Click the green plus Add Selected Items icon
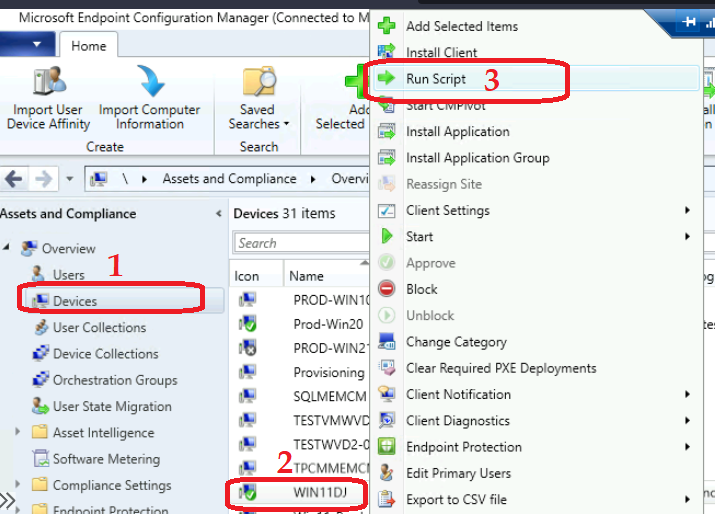This screenshot has width=715, height=514. (x=386, y=26)
